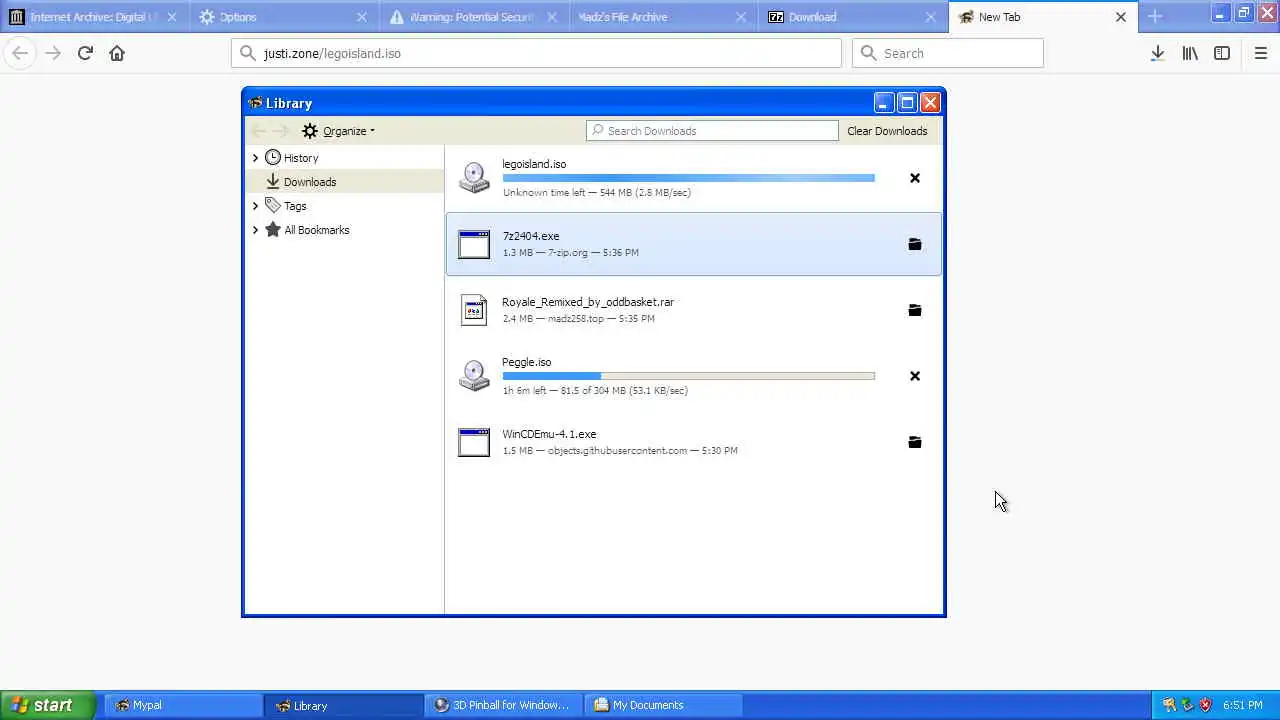Screen dimensions: 1280x720
Task: Open the browser downloads panel arrow
Action: point(1157,53)
